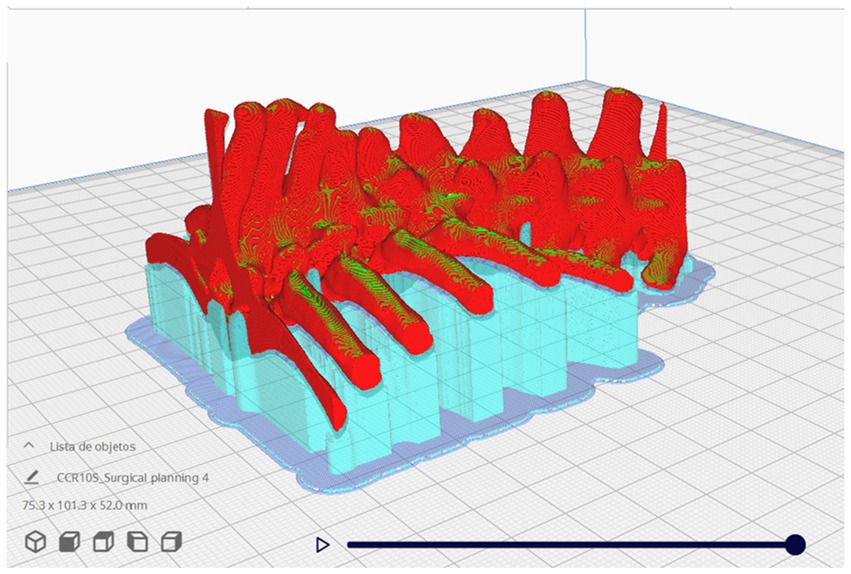The width and height of the screenshot is (851, 574).
Task: Edit object name with pencil icon
Action: pos(31,477)
